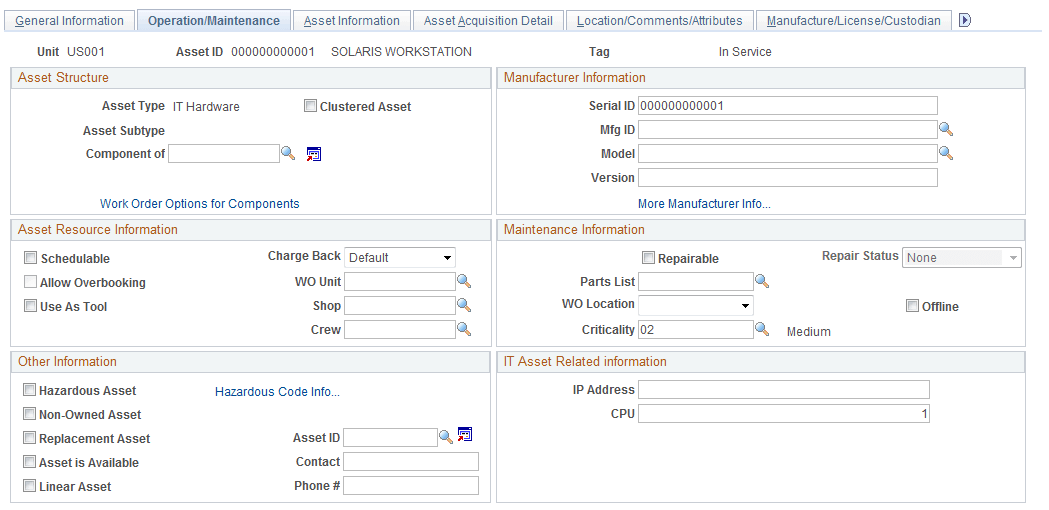Check Hazardous Asset box
The image size is (1049, 510).
pyautogui.click(x=29, y=390)
